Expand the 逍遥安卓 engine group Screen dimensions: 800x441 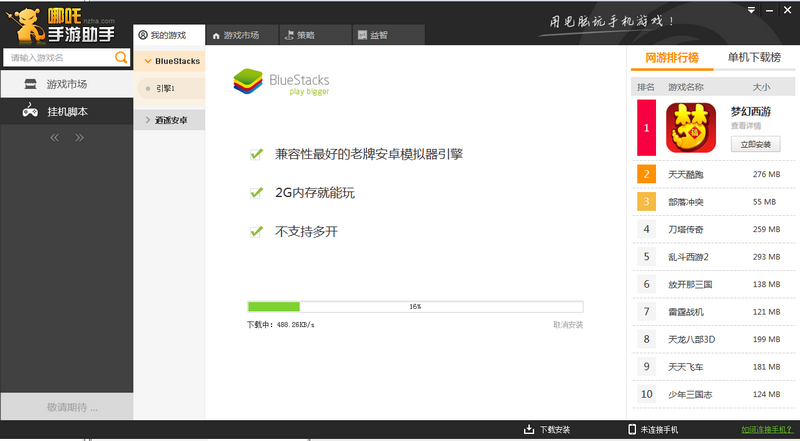(x=170, y=120)
